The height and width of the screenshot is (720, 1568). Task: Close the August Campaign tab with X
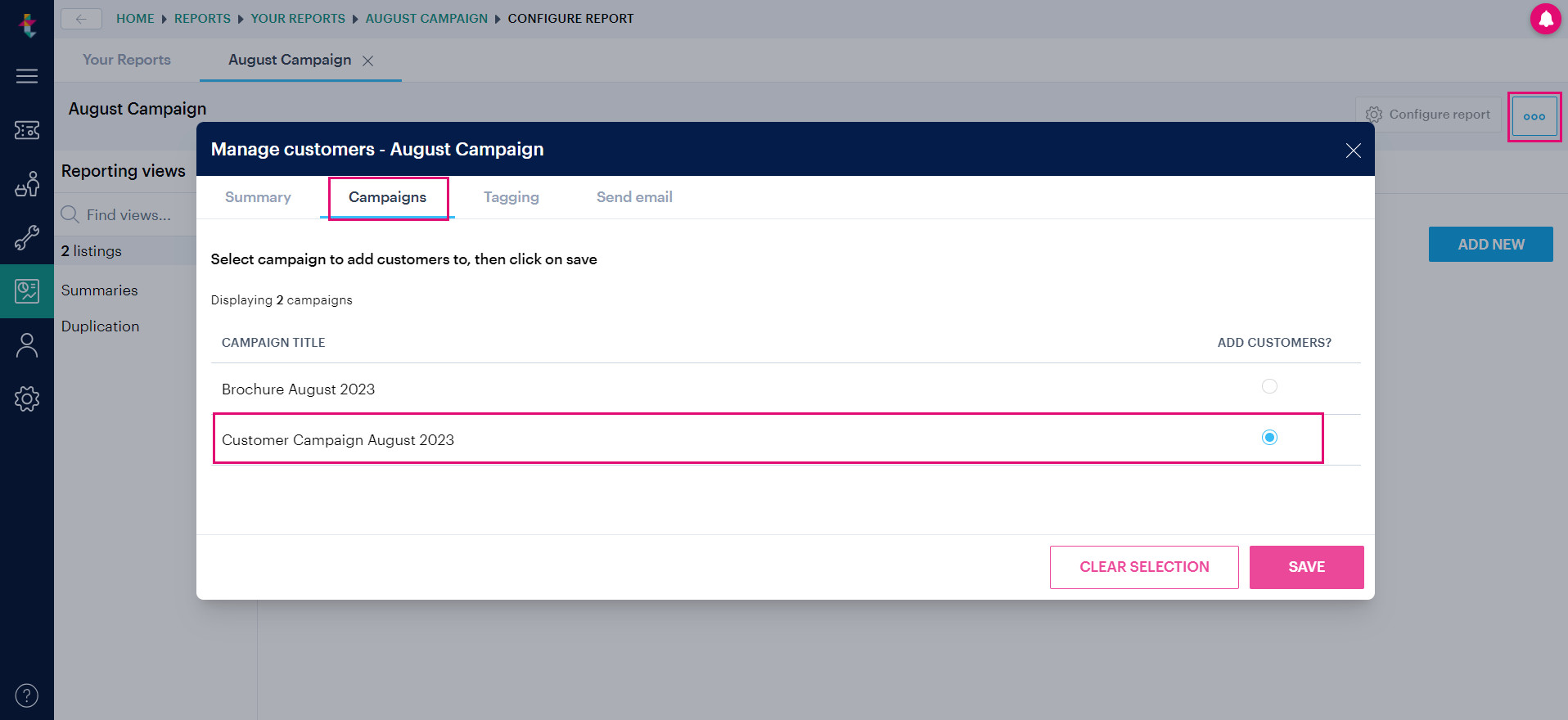368,61
